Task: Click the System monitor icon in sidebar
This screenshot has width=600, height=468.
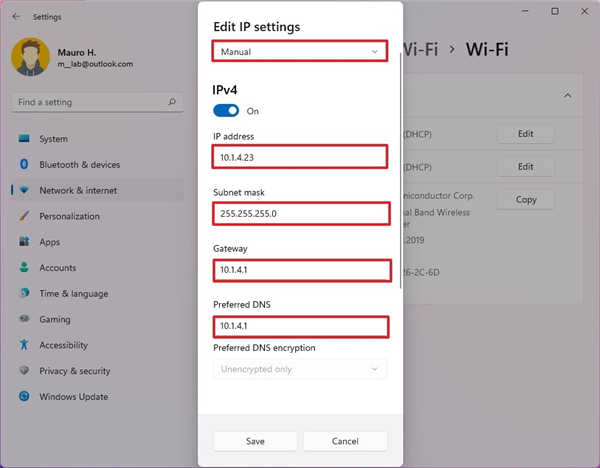Action: pyautogui.click(x=23, y=139)
